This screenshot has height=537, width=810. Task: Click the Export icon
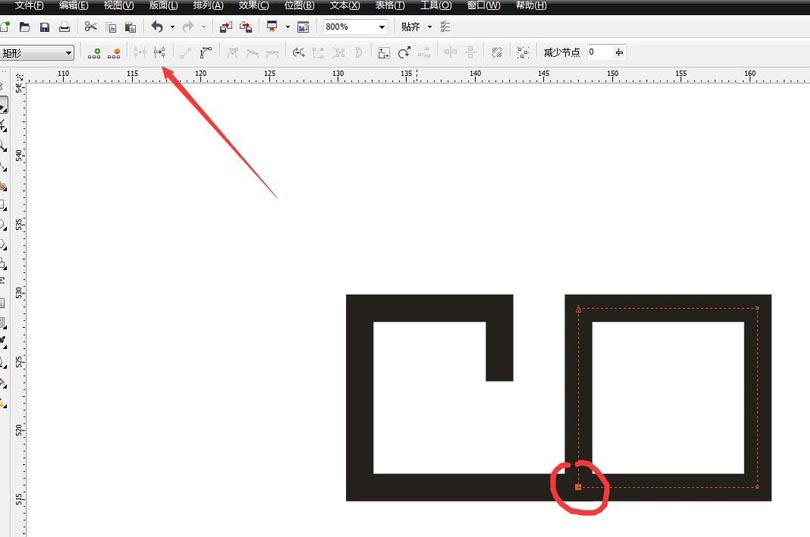(x=246, y=27)
